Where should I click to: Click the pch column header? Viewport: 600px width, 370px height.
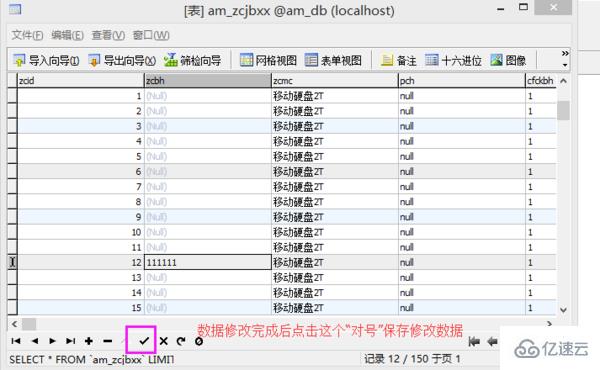click(462, 81)
